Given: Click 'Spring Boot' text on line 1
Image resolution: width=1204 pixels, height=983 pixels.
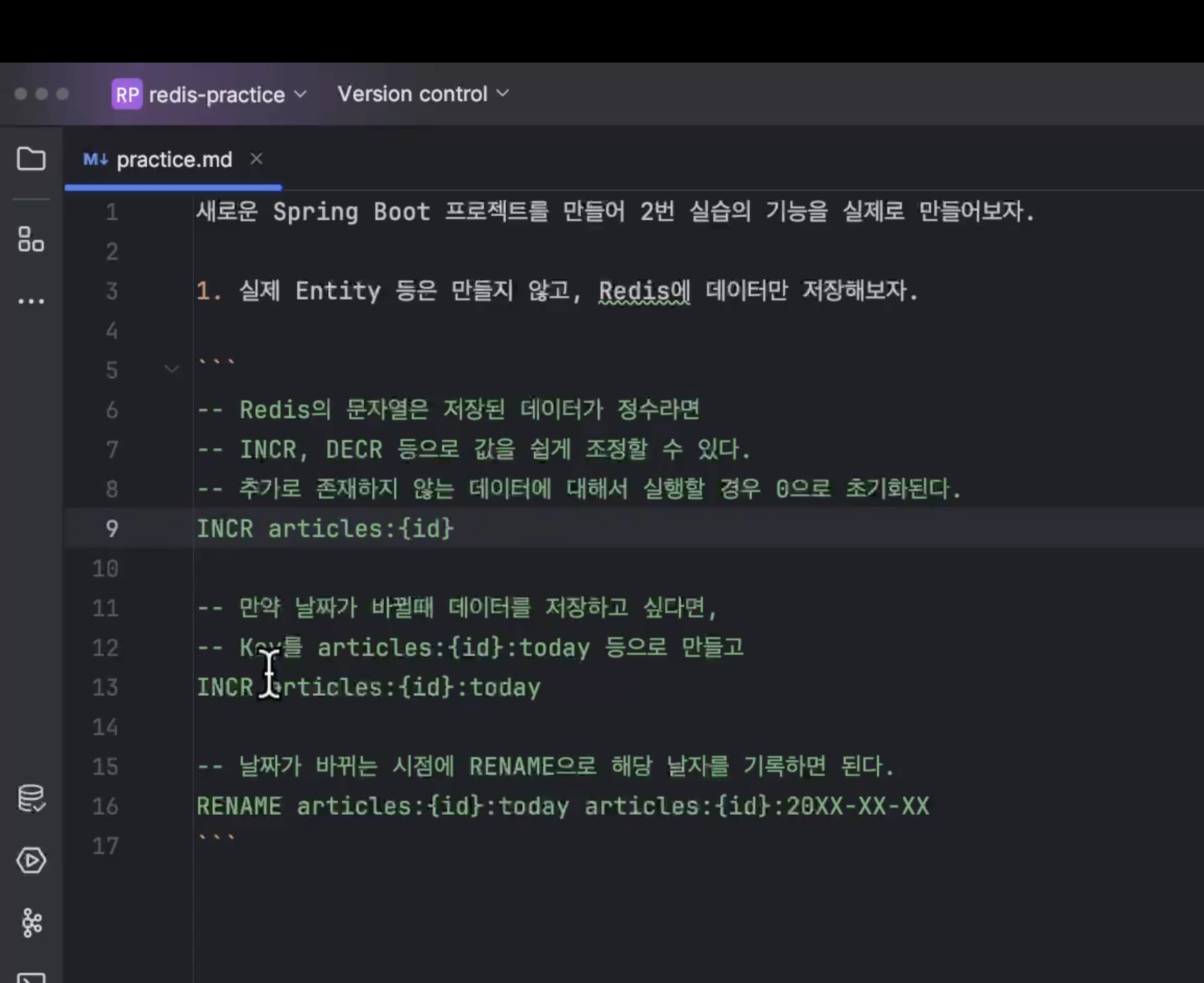Looking at the screenshot, I should [x=351, y=212].
